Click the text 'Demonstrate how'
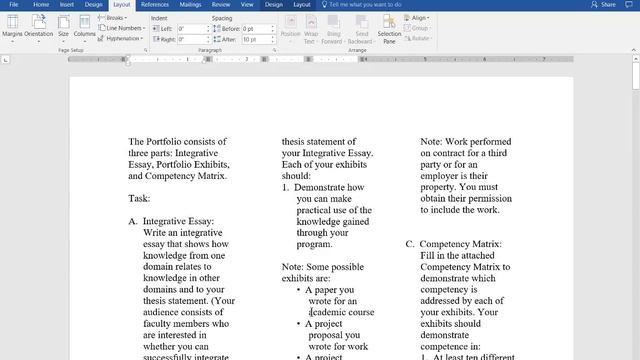640x360 pixels. (x=329, y=187)
